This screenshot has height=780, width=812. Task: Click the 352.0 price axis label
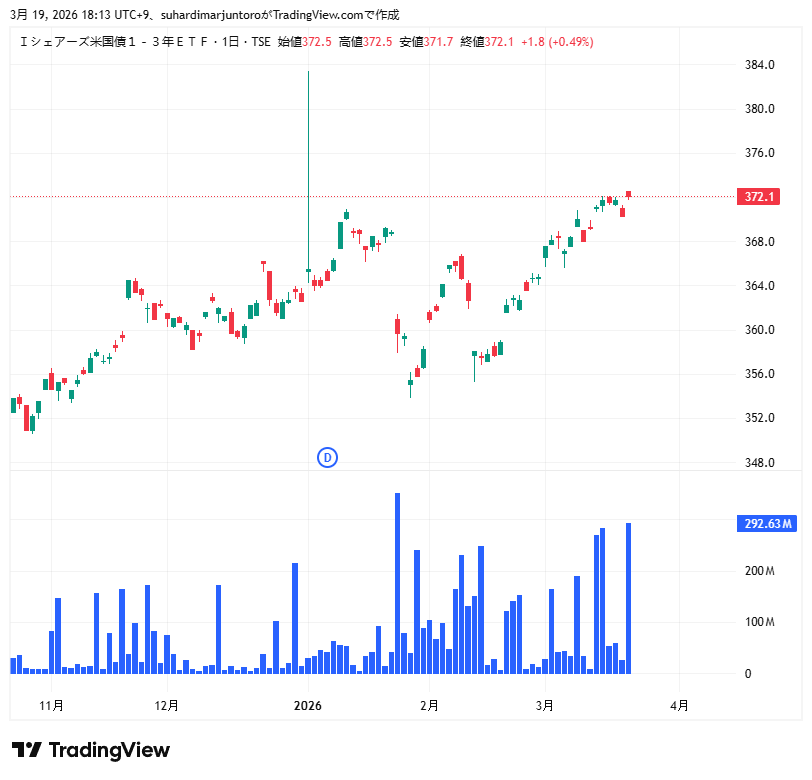click(760, 418)
